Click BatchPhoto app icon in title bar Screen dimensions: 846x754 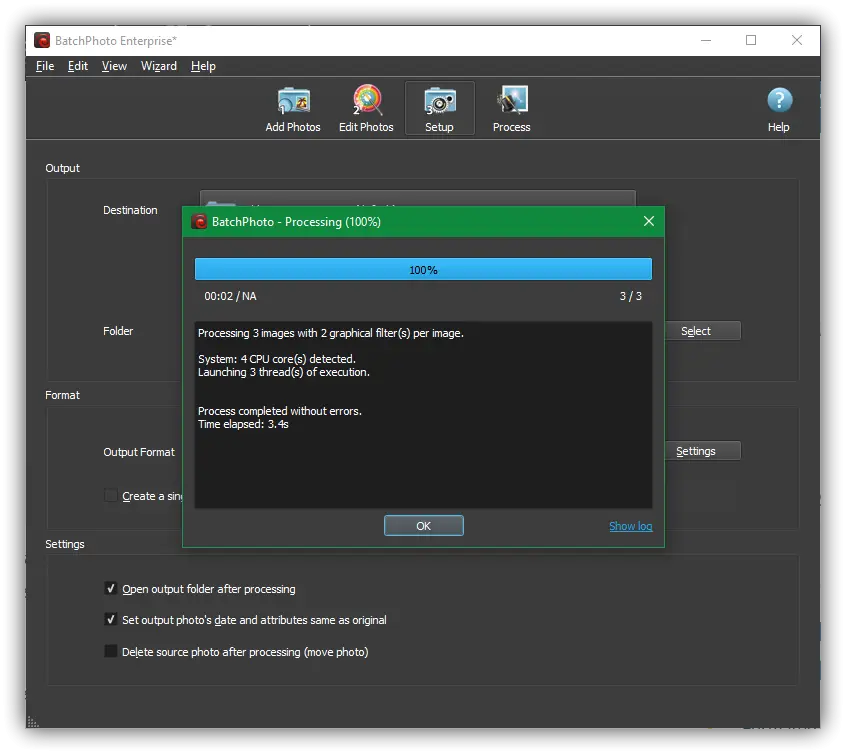(x=42, y=40)
